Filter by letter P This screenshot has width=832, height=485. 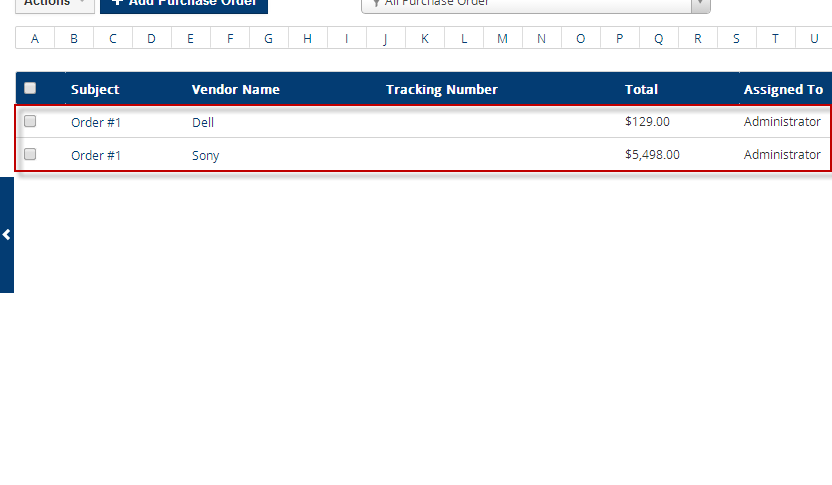620,38
